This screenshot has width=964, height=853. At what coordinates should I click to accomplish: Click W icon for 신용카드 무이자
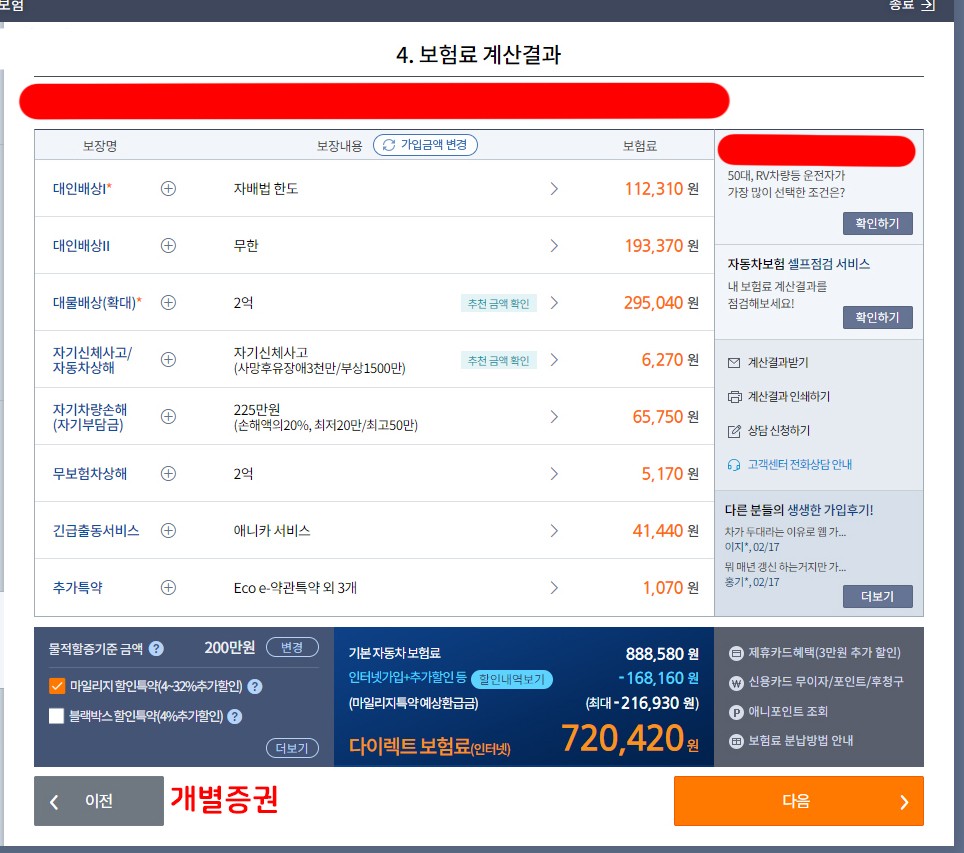(737, 683)
